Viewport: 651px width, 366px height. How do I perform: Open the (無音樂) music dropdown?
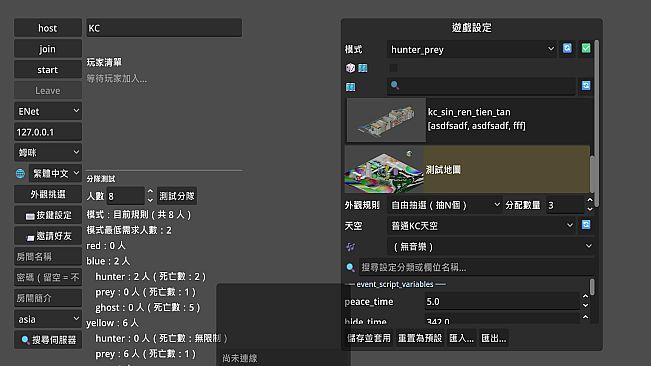tap(491, 247)
